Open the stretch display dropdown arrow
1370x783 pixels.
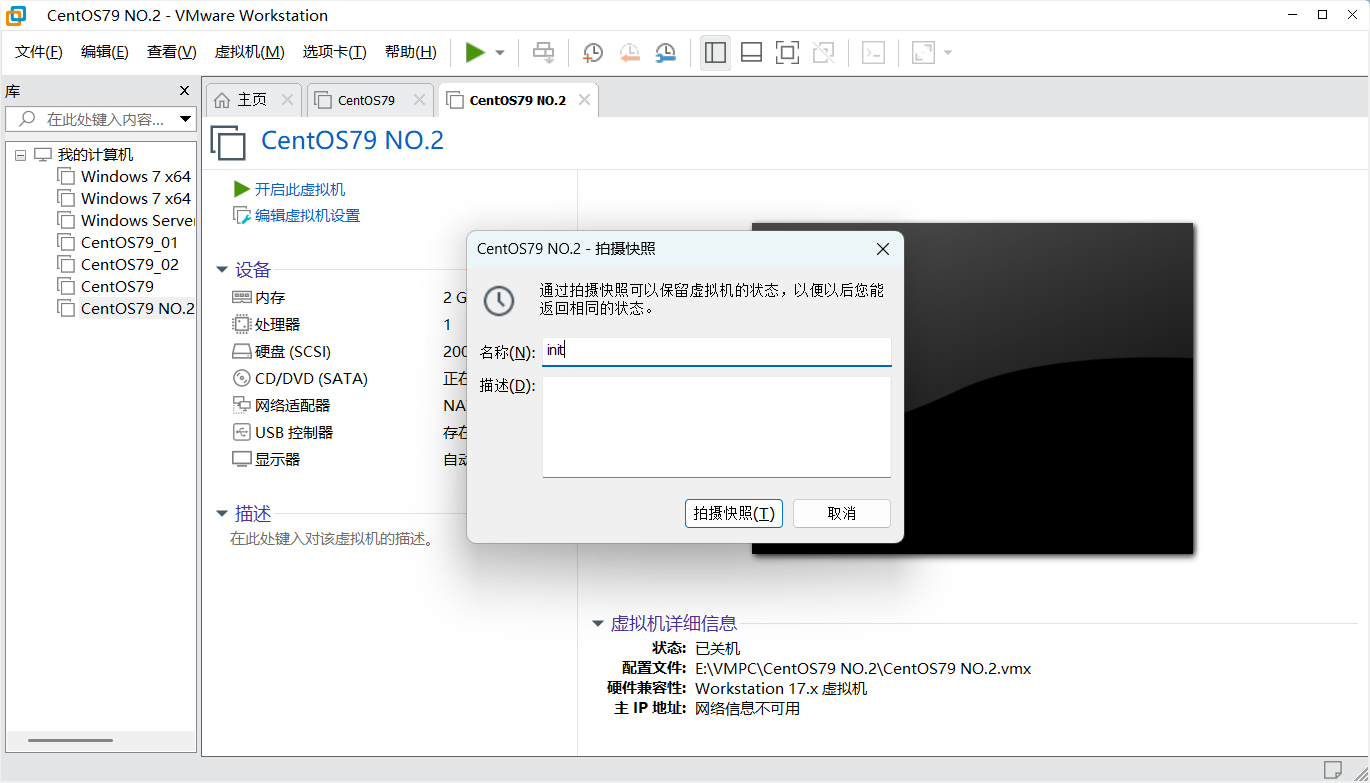click(948, 53)
